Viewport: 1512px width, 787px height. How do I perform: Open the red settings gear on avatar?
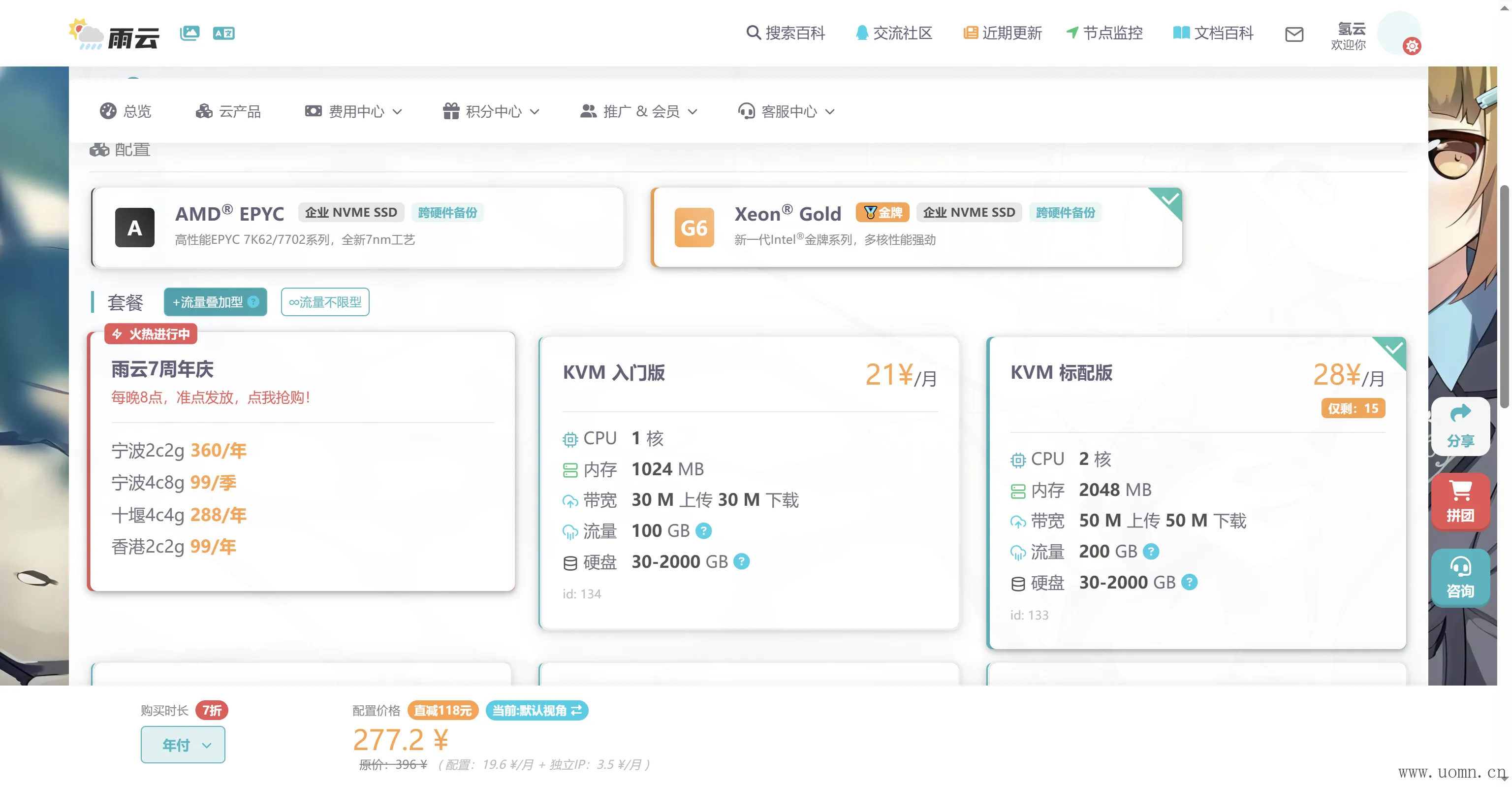[x=1412, y=46]
